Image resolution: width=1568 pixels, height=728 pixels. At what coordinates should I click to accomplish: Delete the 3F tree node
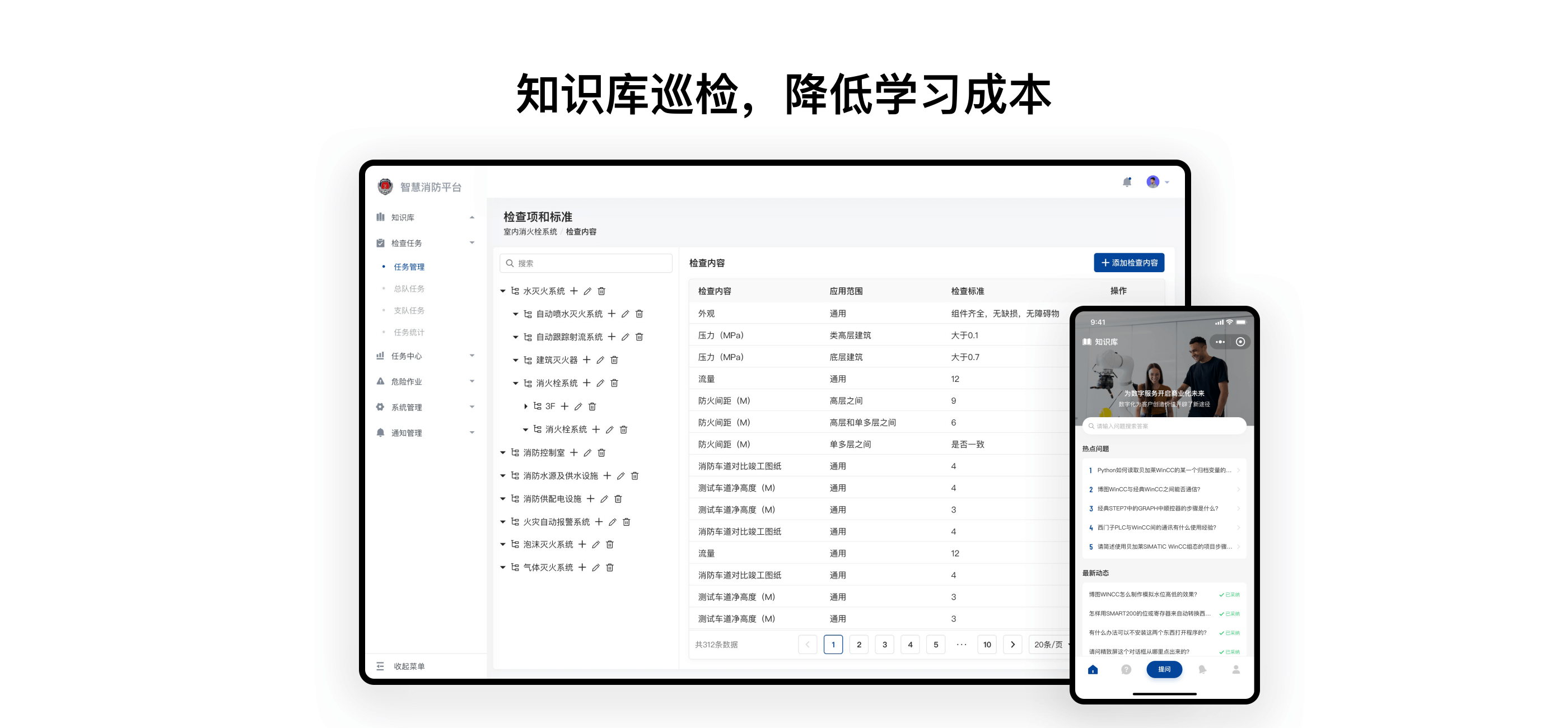(x=592, y=407)
